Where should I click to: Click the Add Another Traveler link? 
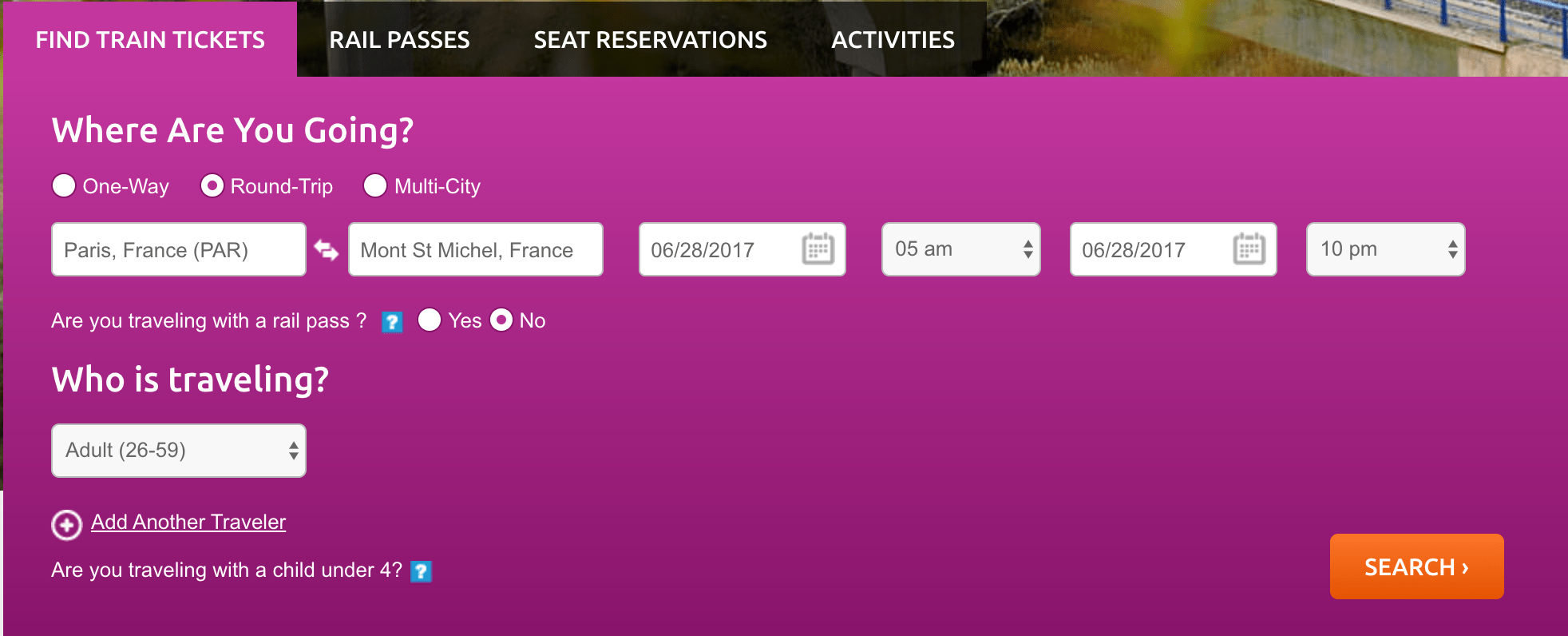point(188,522)
